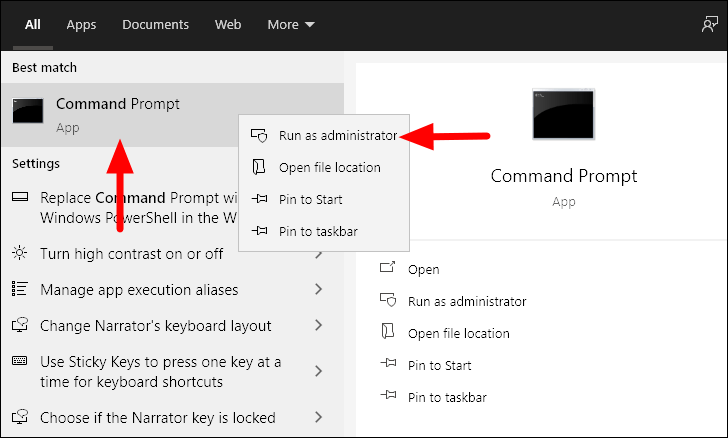Click Run as administrator in right pane
The width and height of the screenshot is (728, 438).
pyautogui.click(x=467, y=301)
